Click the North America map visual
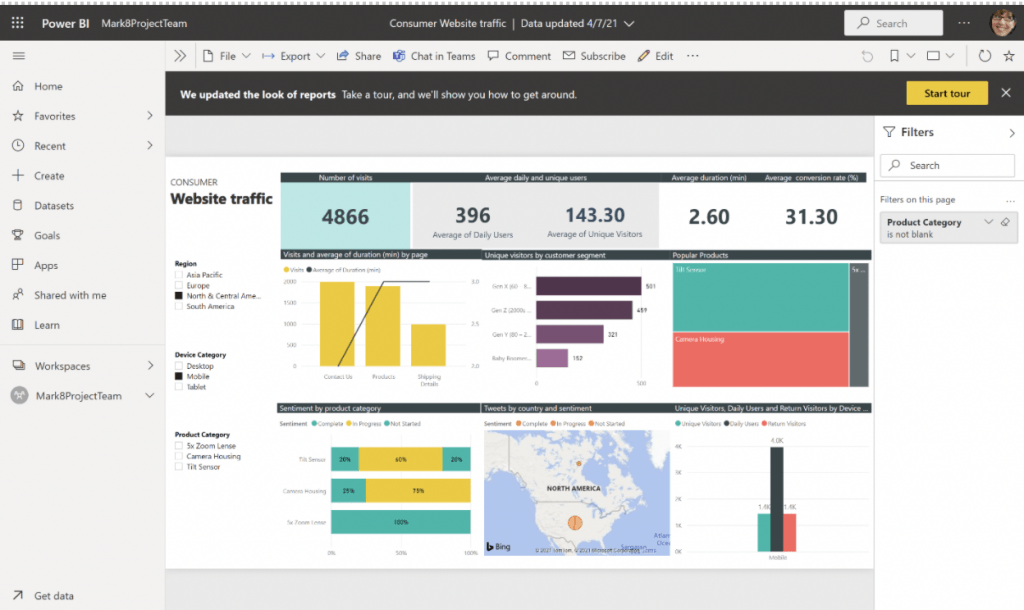 pyautogui.click(x=577, y=492)
